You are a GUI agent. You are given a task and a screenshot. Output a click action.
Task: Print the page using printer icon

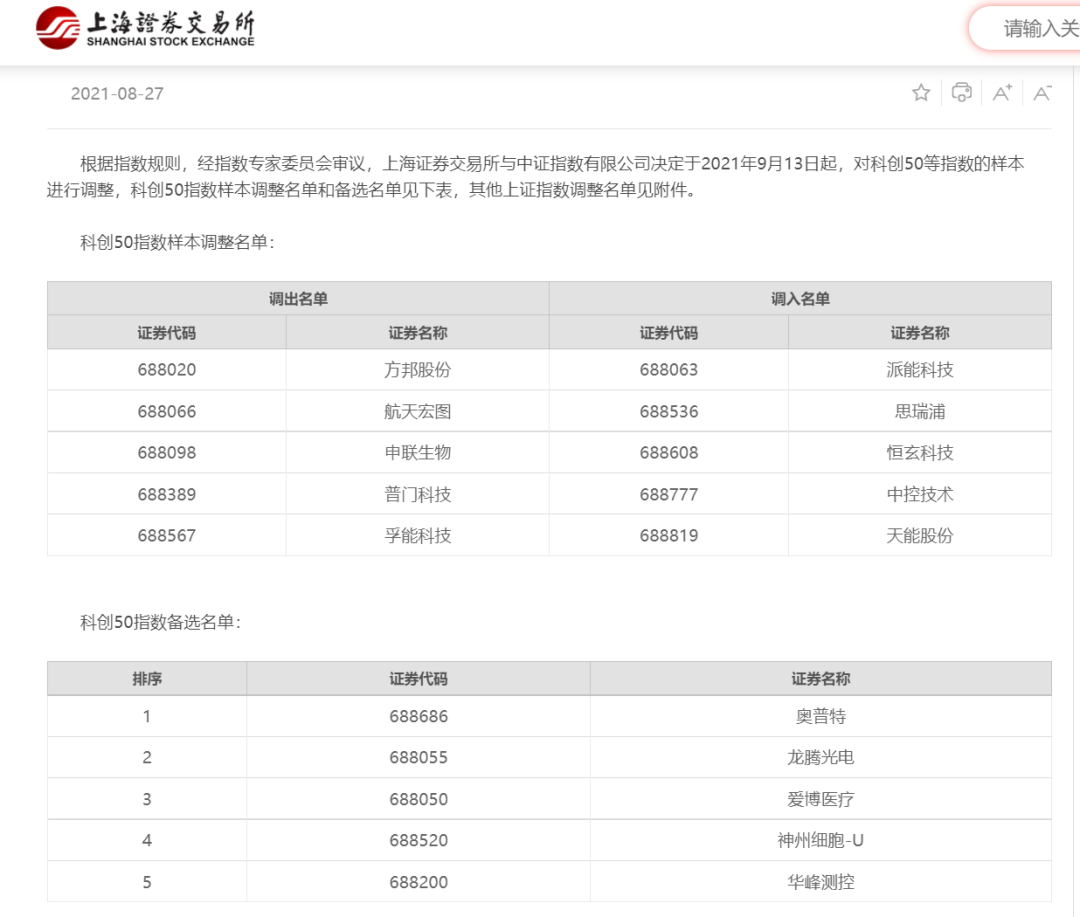tap(962, 92)
